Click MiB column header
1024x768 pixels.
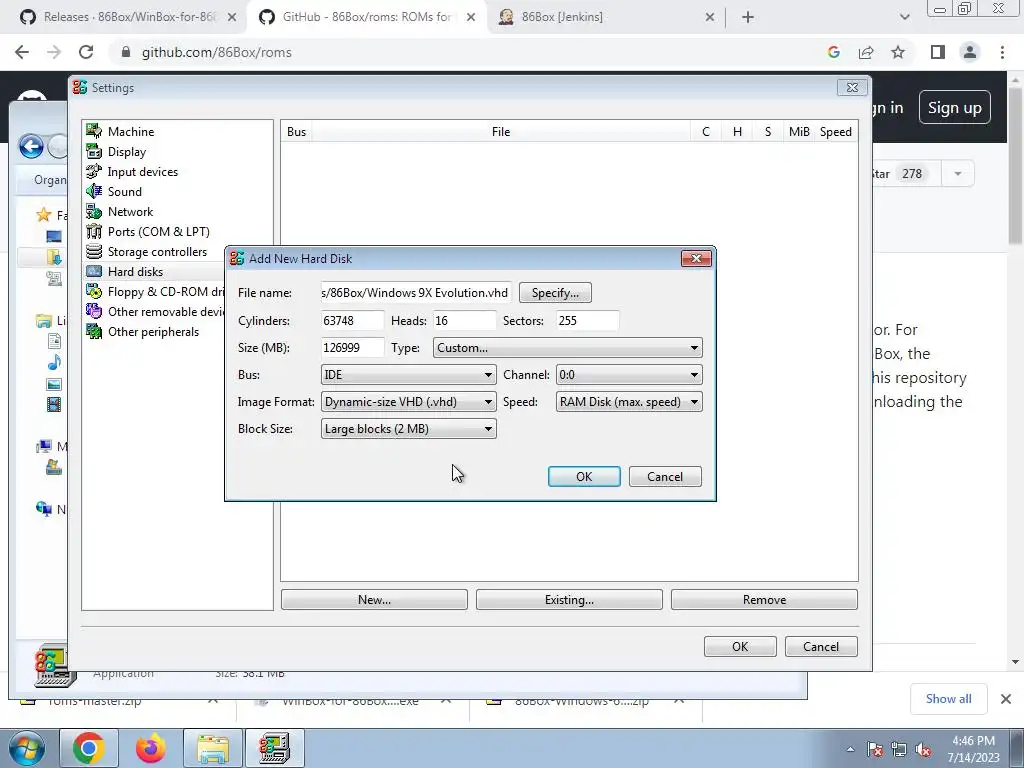[799, 132]
